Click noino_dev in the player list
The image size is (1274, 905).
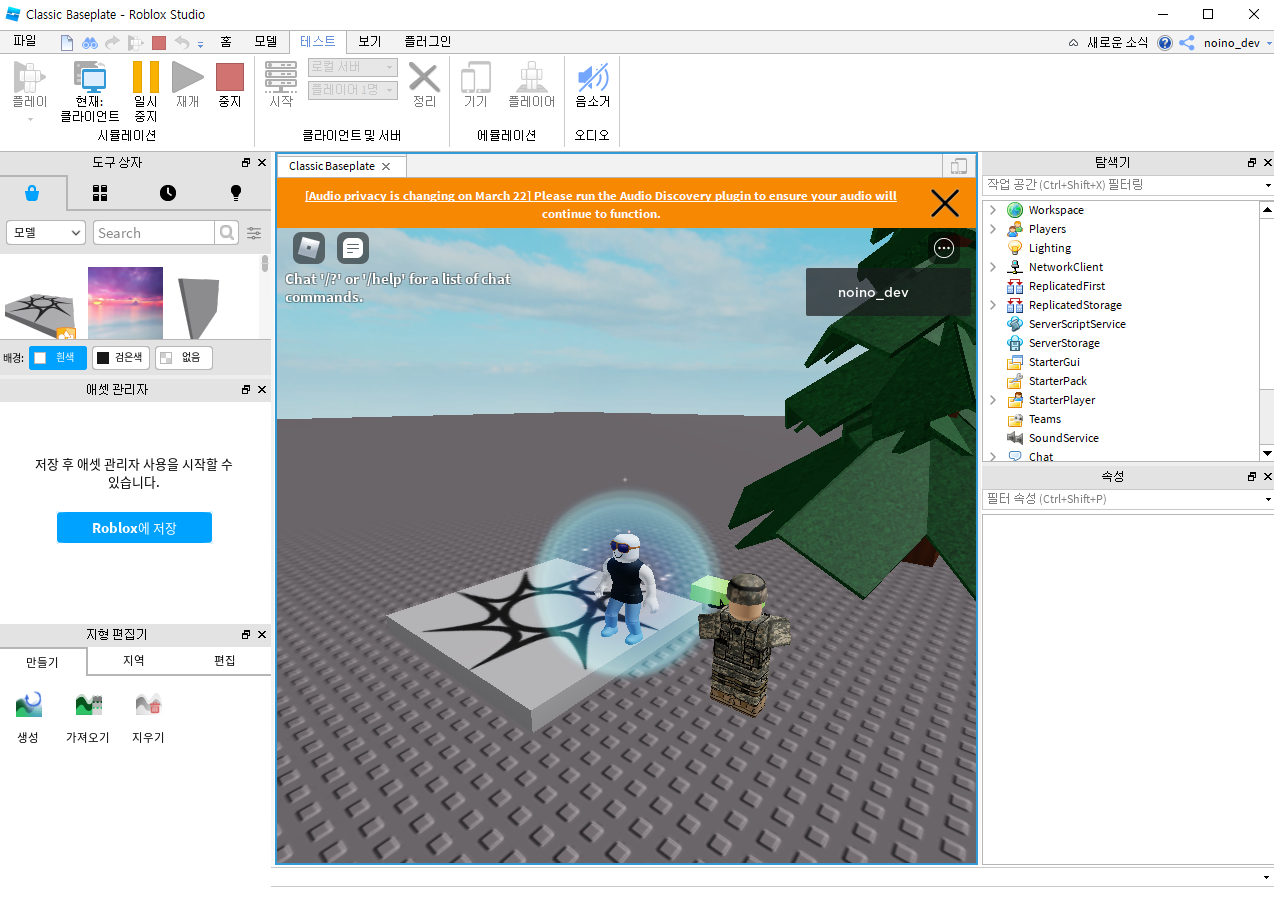[888, 292]
